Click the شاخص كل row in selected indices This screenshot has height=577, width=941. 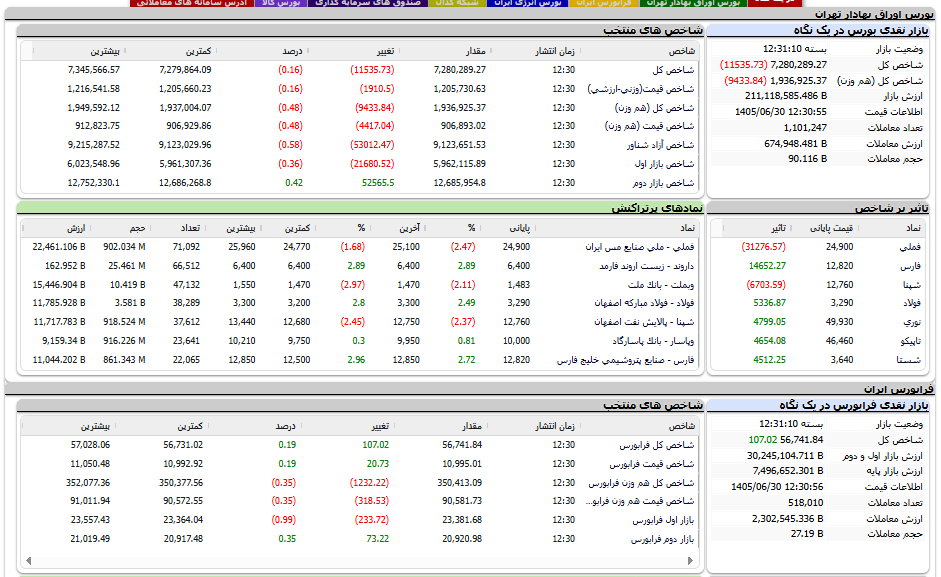click(361, 70)
